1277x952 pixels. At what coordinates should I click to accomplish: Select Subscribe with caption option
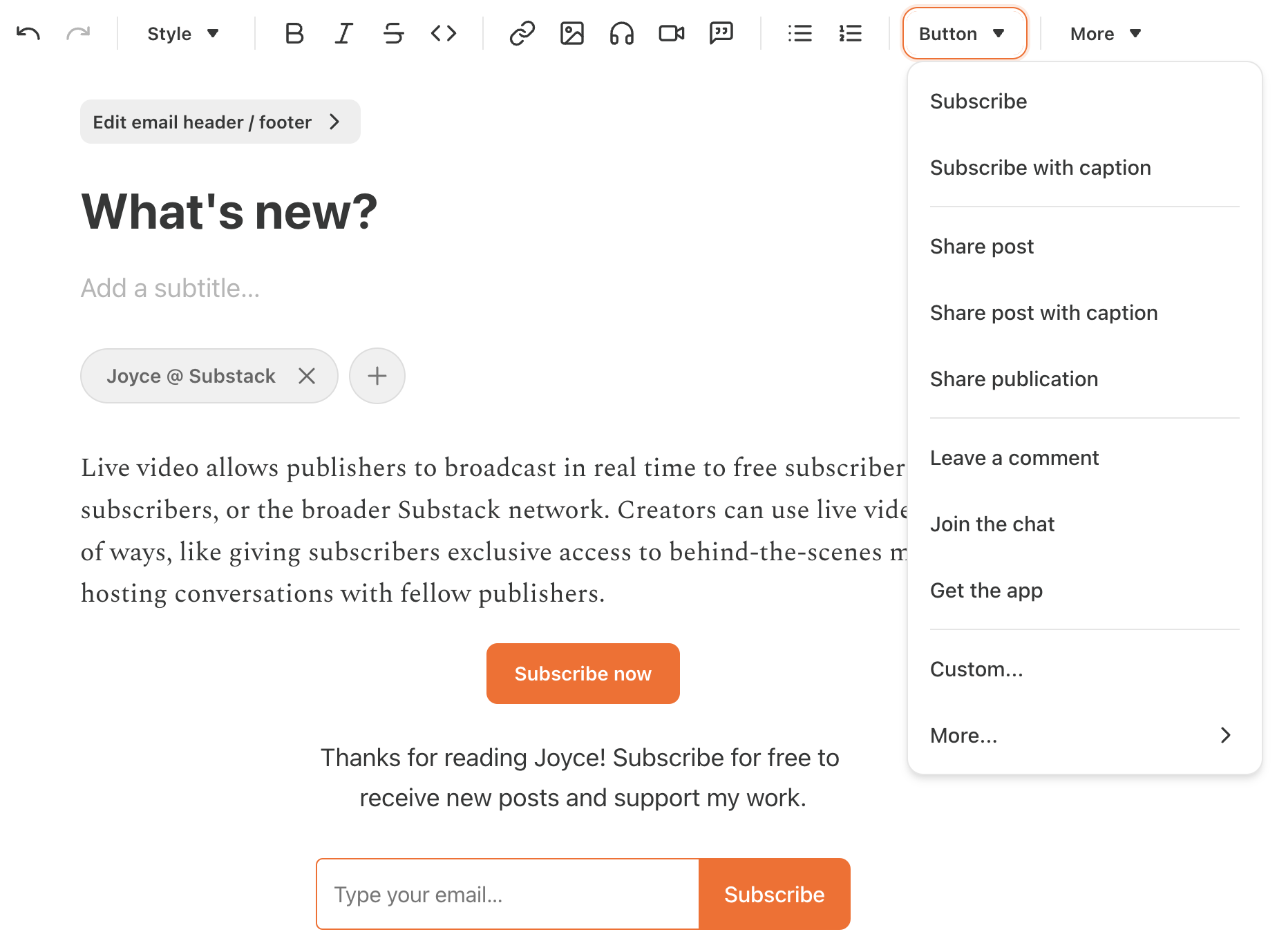1084,167
